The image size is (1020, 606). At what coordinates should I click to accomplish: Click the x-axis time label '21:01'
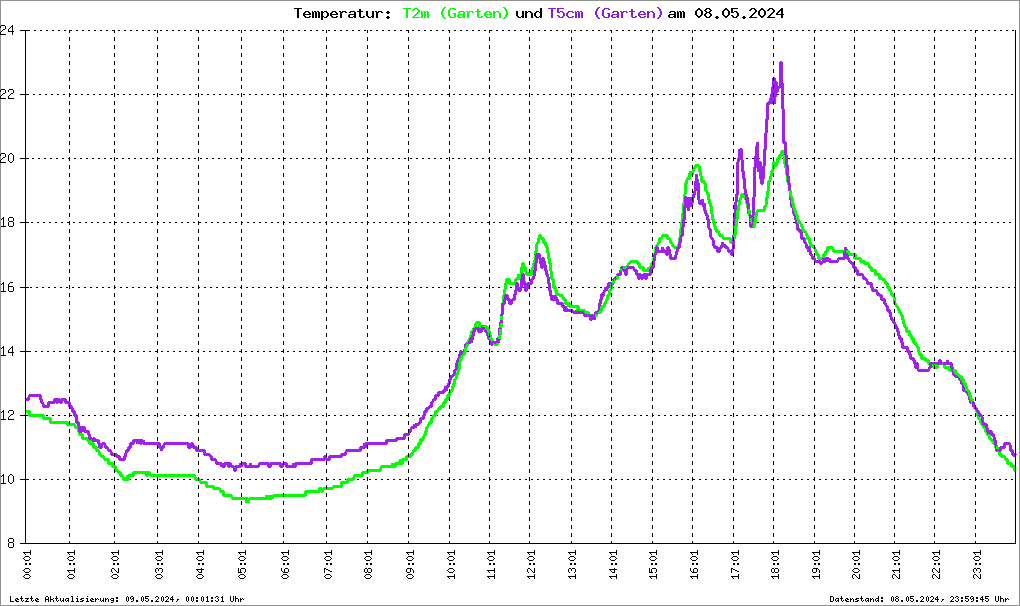[896, 564]
